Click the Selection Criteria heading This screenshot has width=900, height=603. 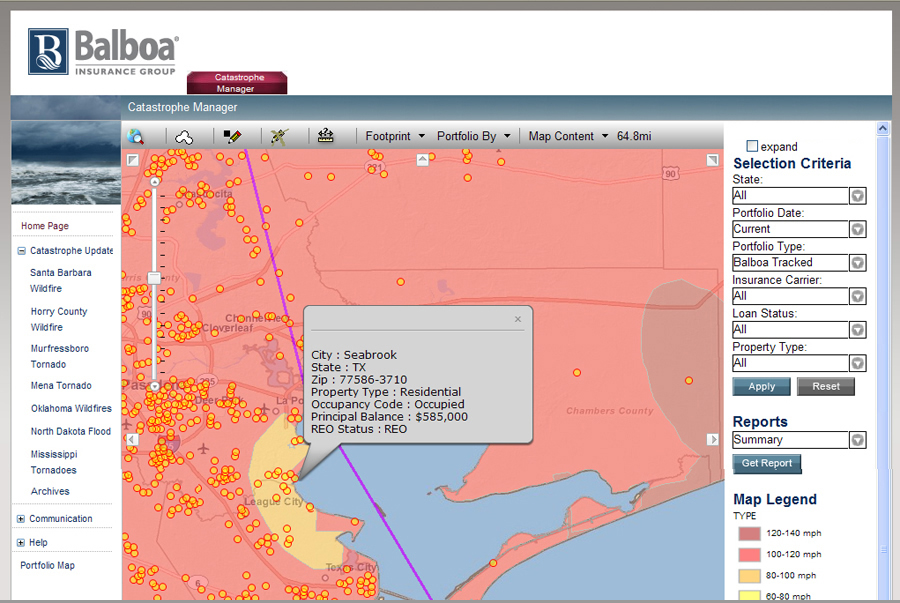pos(792,164)
